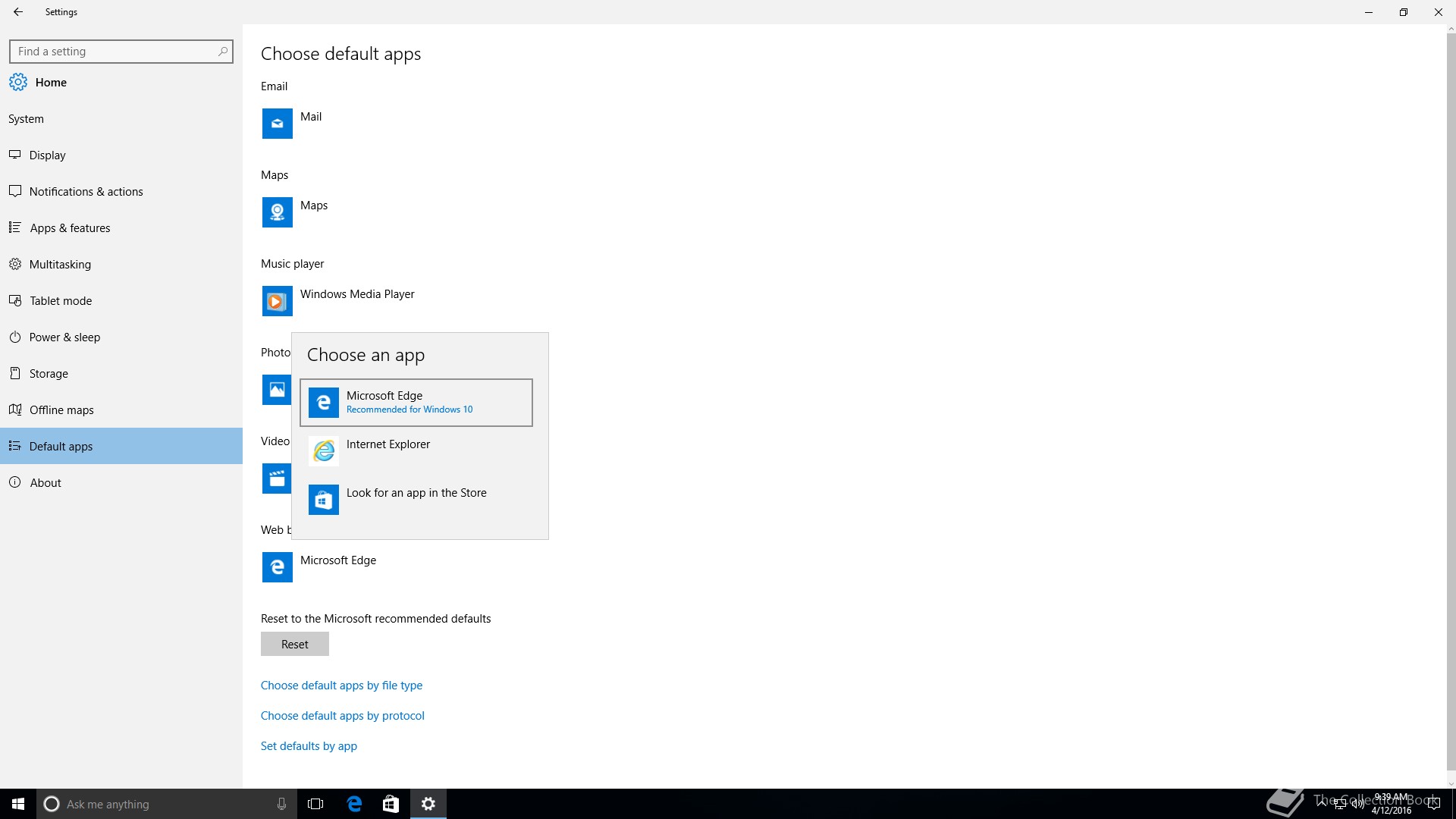The height and width of the screenshot is (819, 1456).
Task: Open Choose default apps by protocol
Action: [343, 716]
